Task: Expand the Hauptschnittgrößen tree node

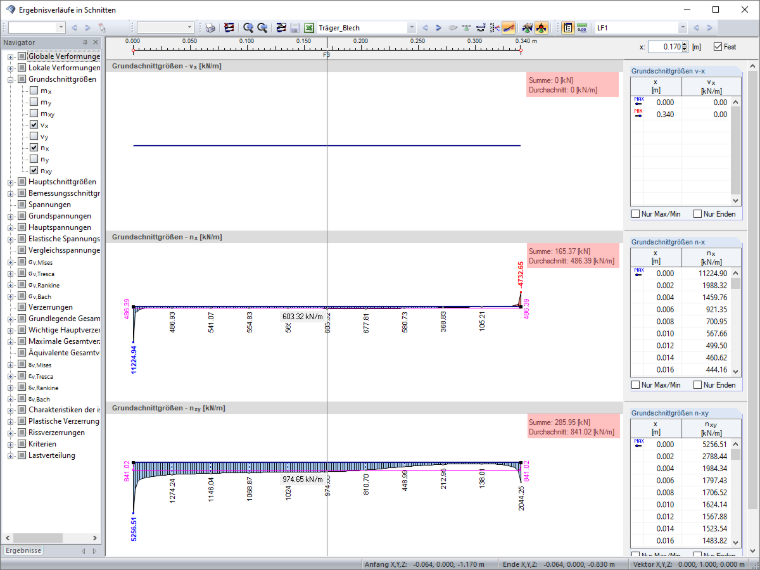Action: point(10,182)
